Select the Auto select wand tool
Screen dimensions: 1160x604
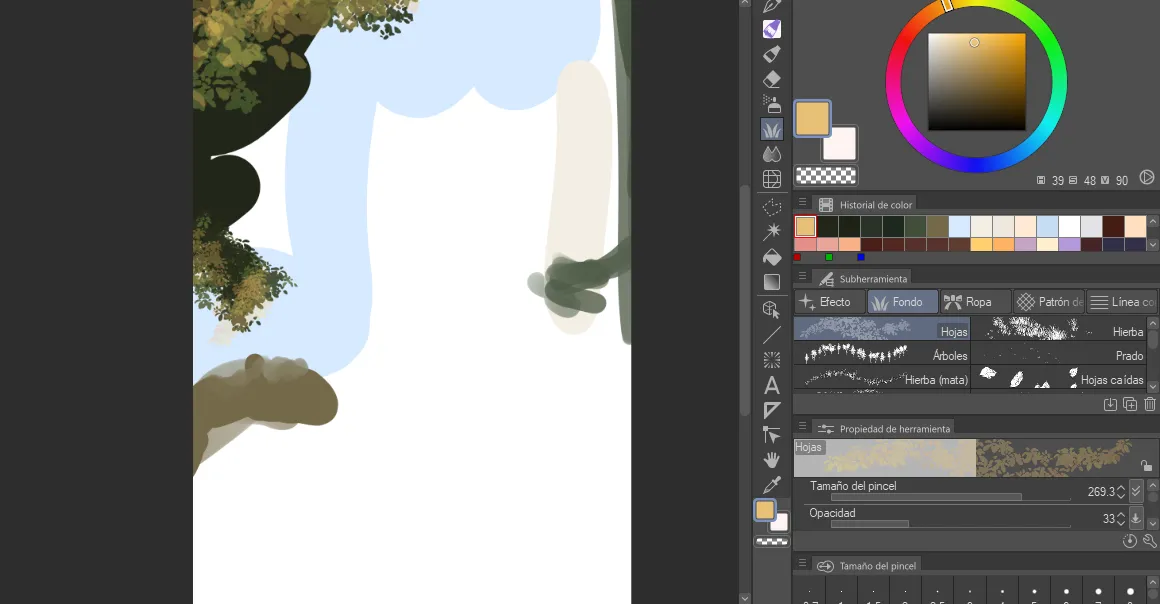click(772, 231)
